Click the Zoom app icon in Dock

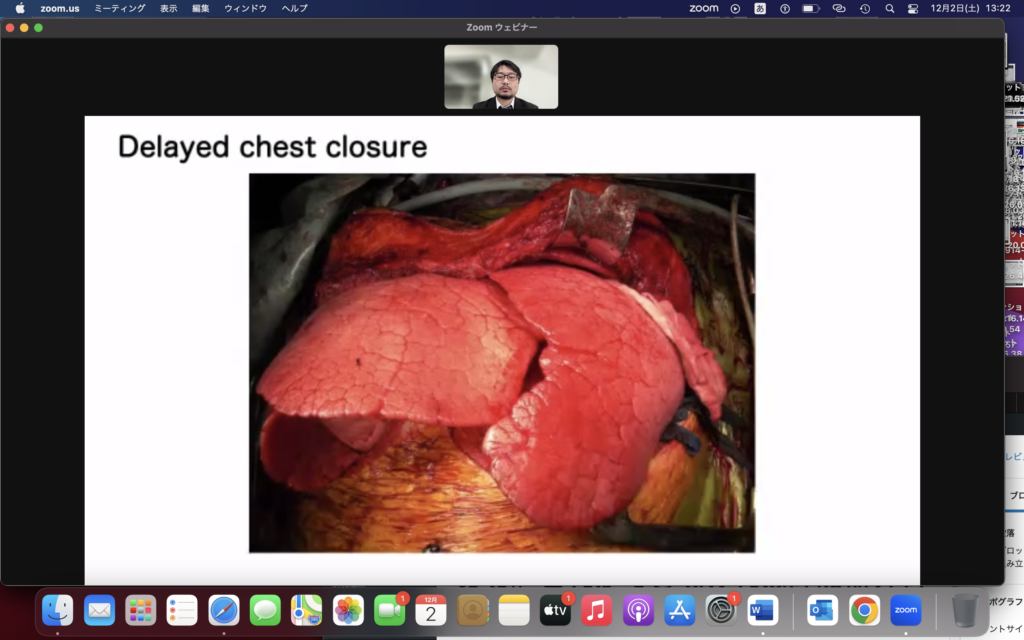tap(905, 609)
